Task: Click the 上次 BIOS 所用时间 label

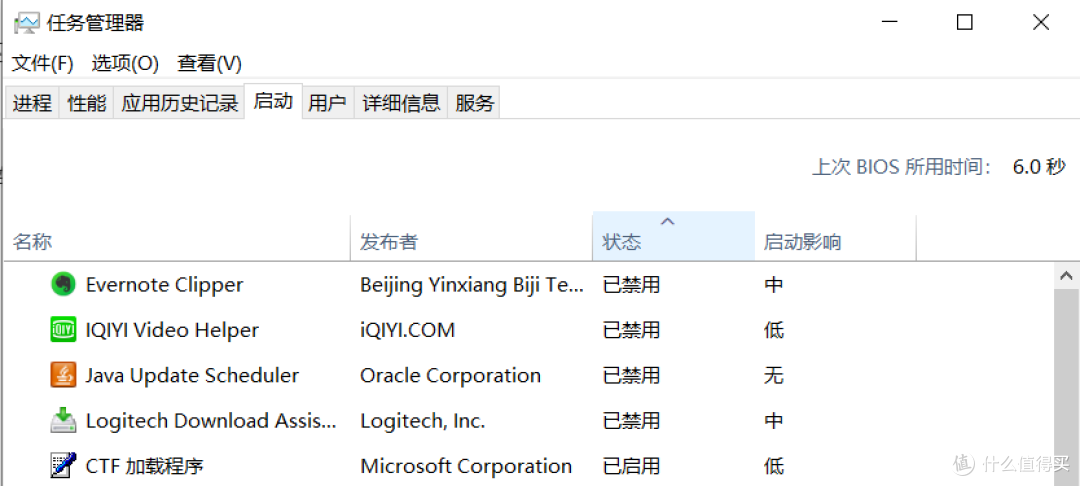Action: click(x=902, y=167)
